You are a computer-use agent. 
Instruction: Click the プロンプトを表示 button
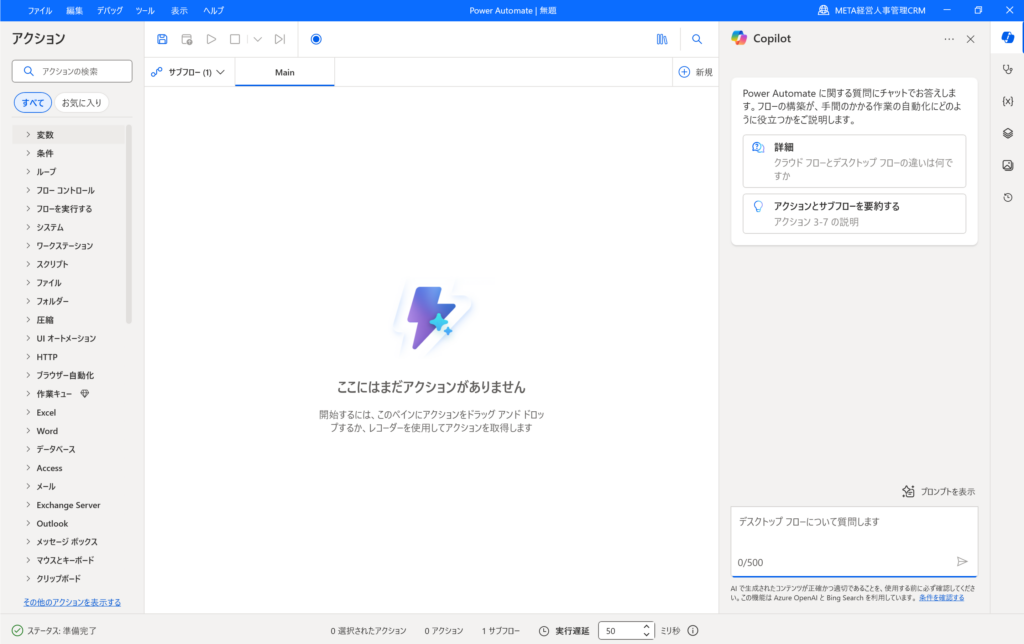[938, 491]
